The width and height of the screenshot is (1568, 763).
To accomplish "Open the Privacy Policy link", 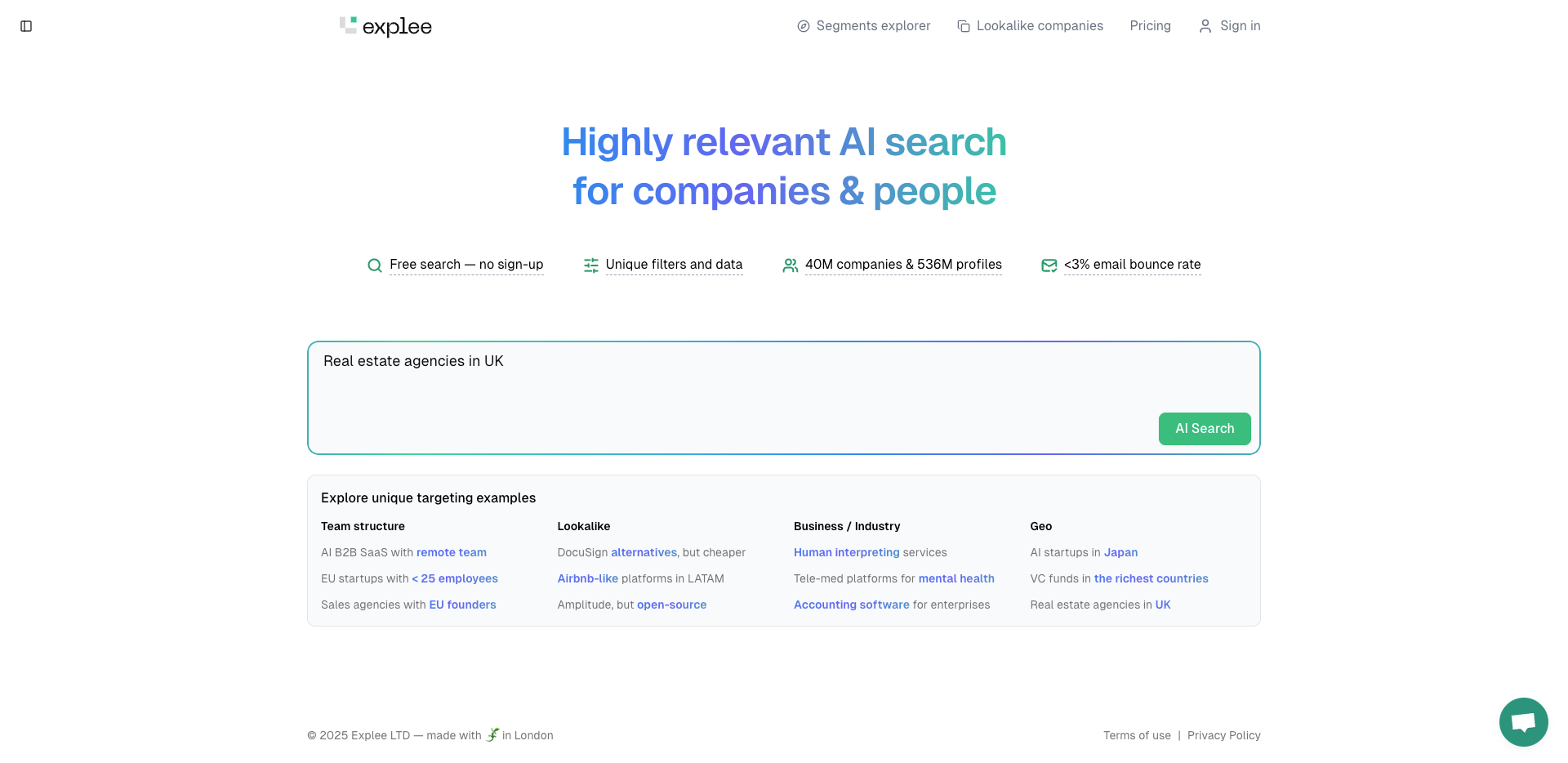I will click(x=1223, y=736).
